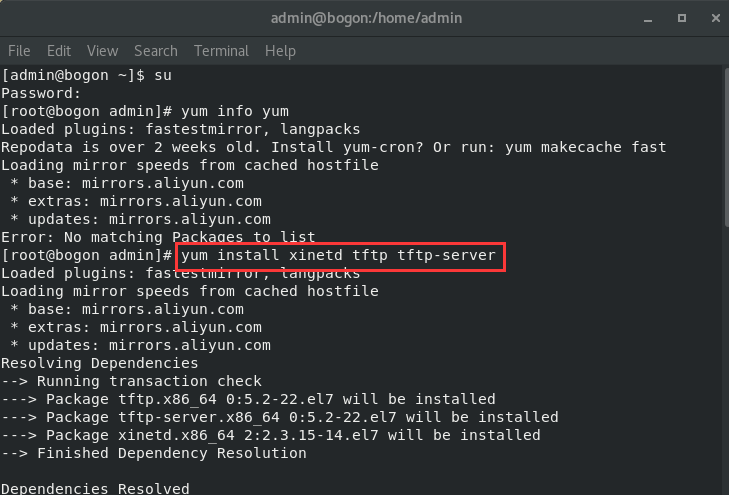This screenshot has width=729, height=495.
Task: Click the scrollbar down arrow
Action: (723, 488)
